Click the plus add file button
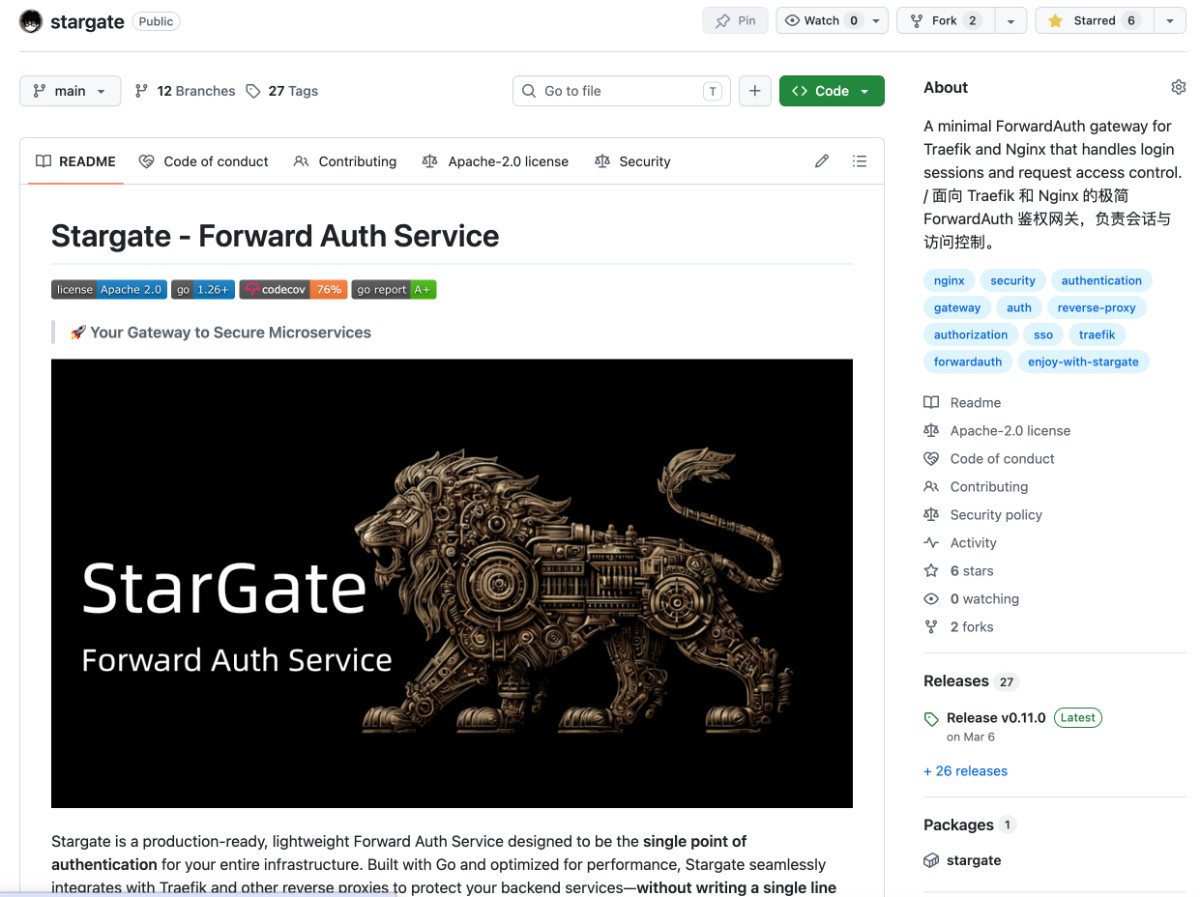 click(755, 91)
